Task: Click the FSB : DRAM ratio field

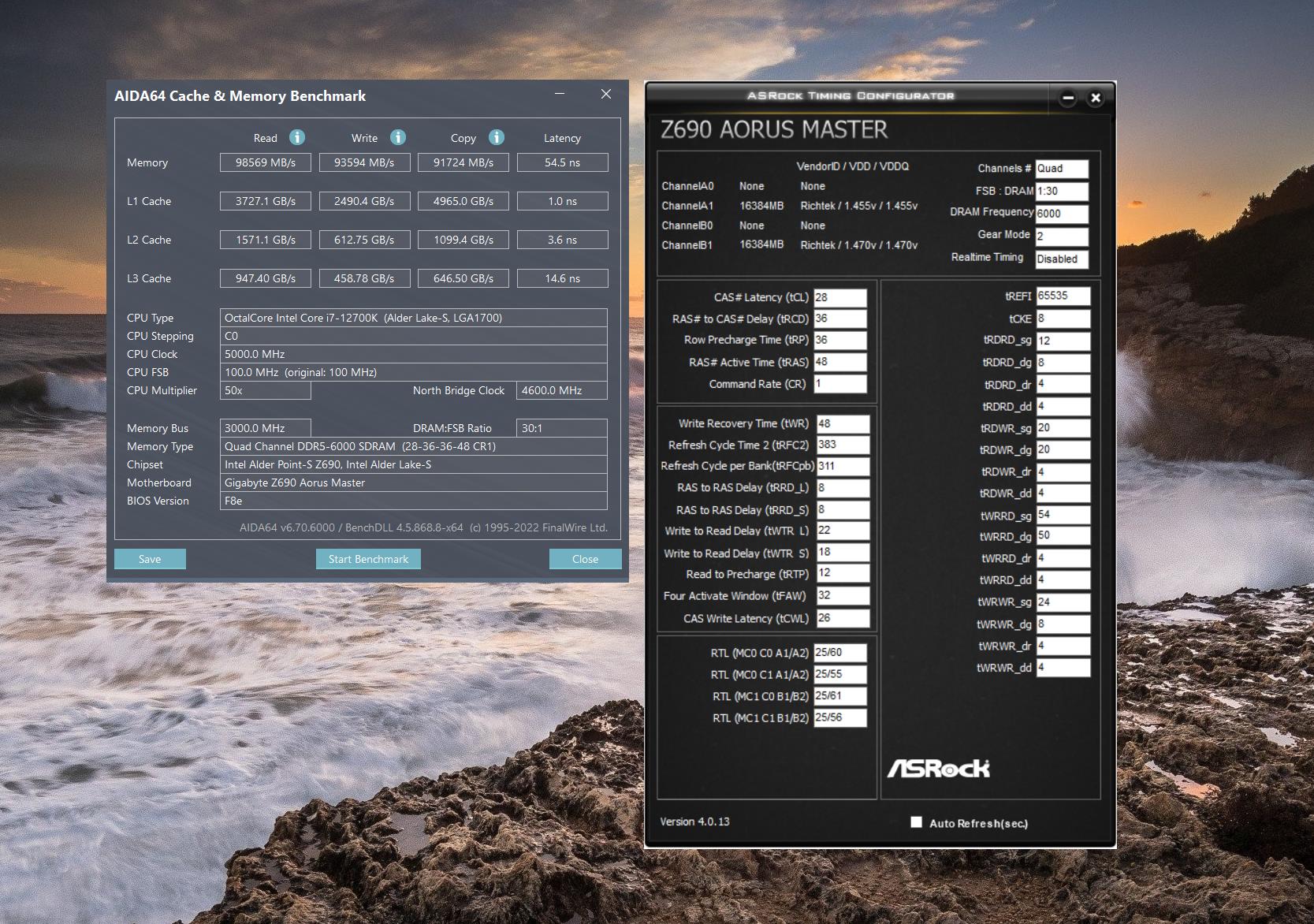Action: coord(1062,192)
